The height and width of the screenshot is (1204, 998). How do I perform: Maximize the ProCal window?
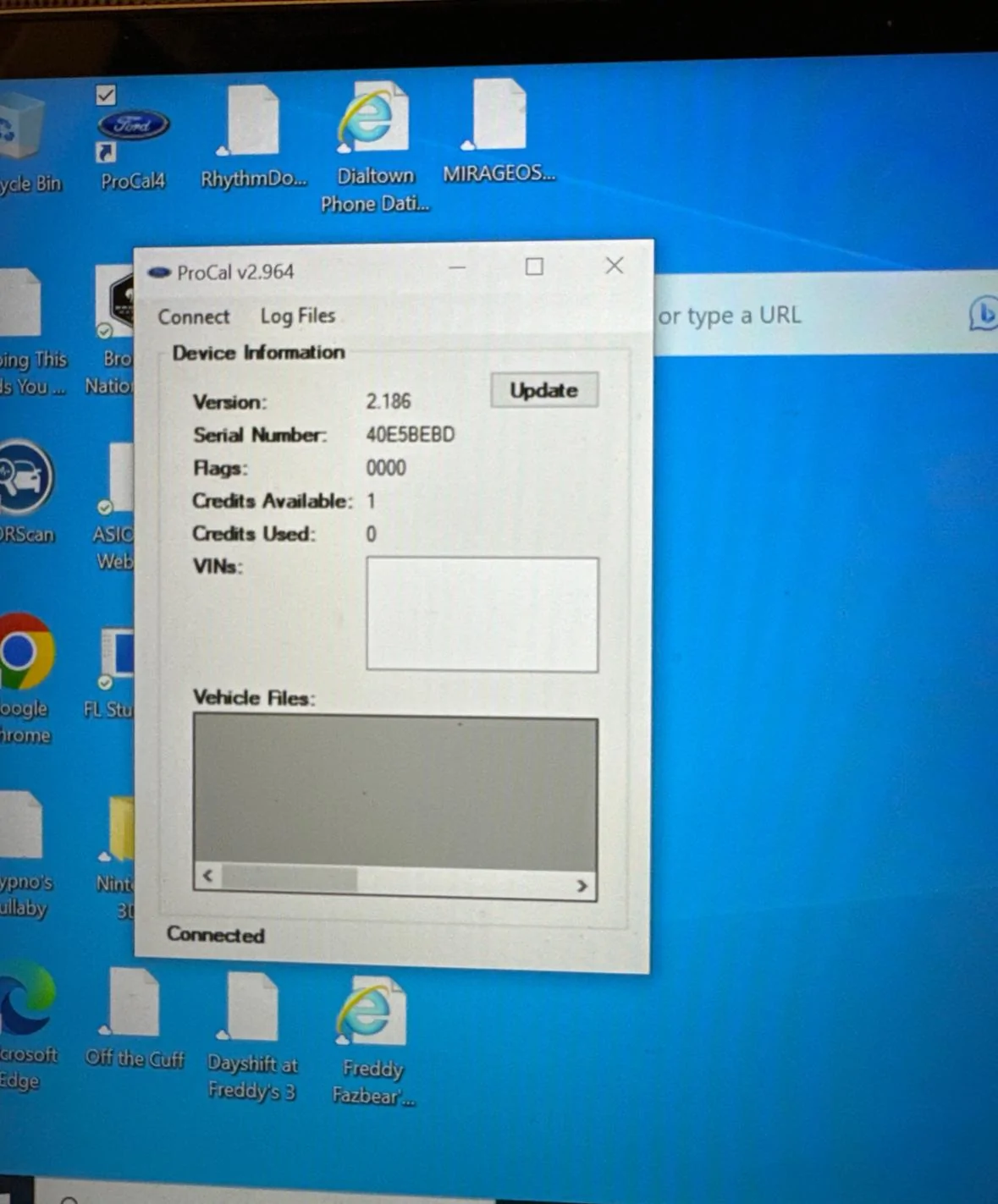click(534, 267)
